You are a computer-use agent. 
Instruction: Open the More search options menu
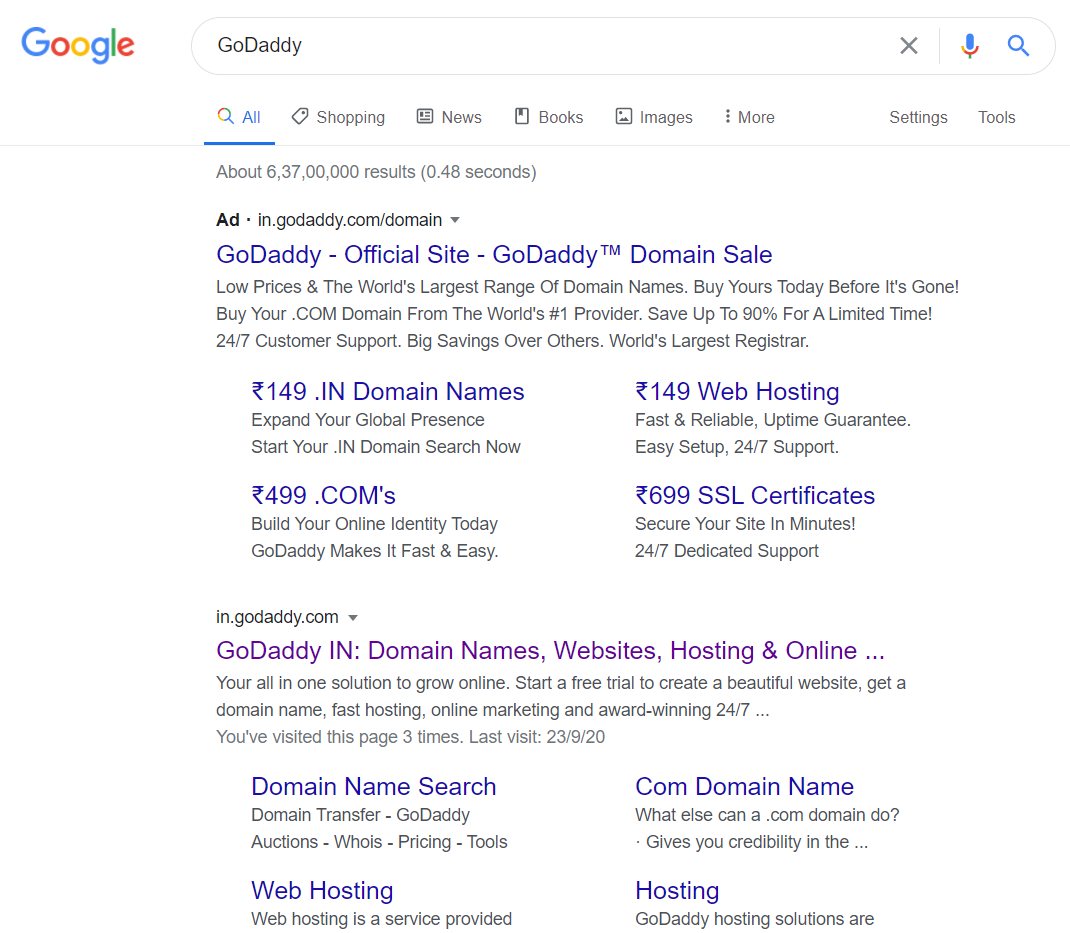(x=749, y=117)
